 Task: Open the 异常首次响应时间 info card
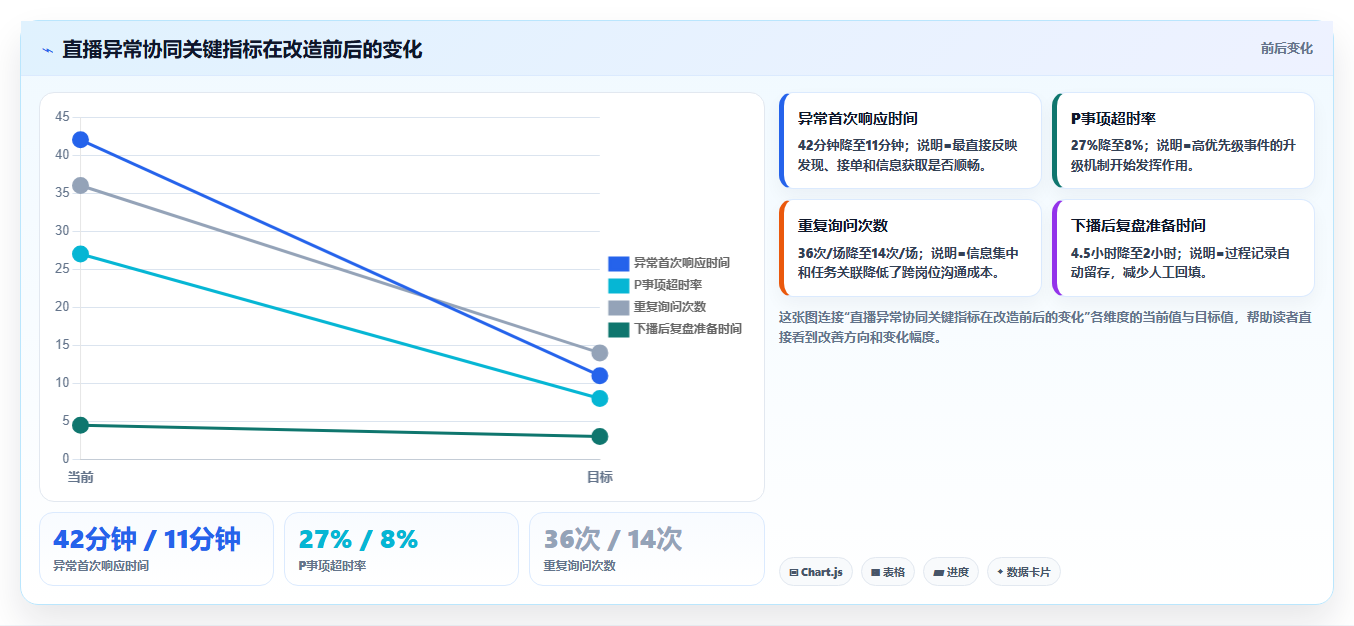pyautogui.click(x=910, y=141)
